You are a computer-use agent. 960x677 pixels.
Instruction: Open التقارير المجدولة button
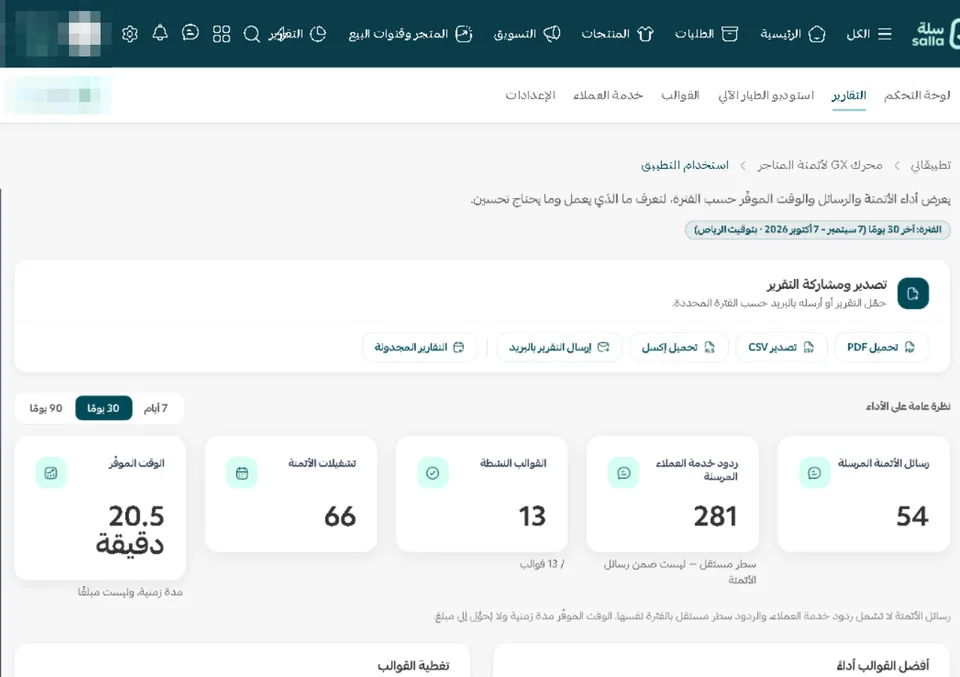(x=419, y=347)
